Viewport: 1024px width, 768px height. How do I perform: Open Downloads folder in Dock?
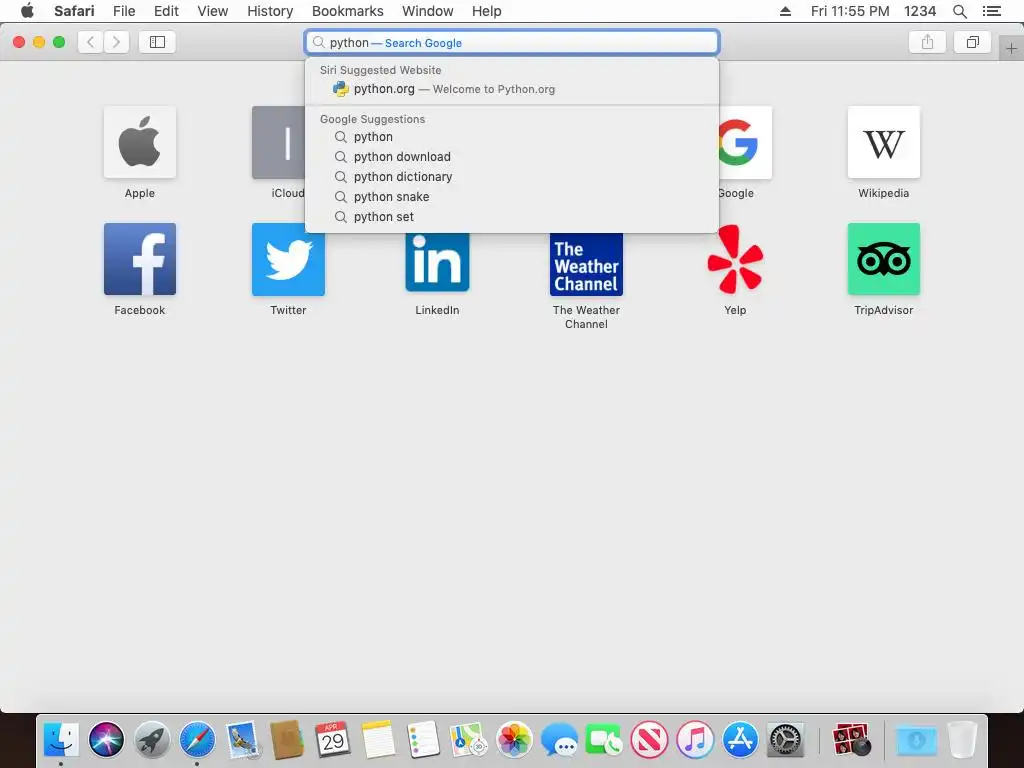(916, 740)
